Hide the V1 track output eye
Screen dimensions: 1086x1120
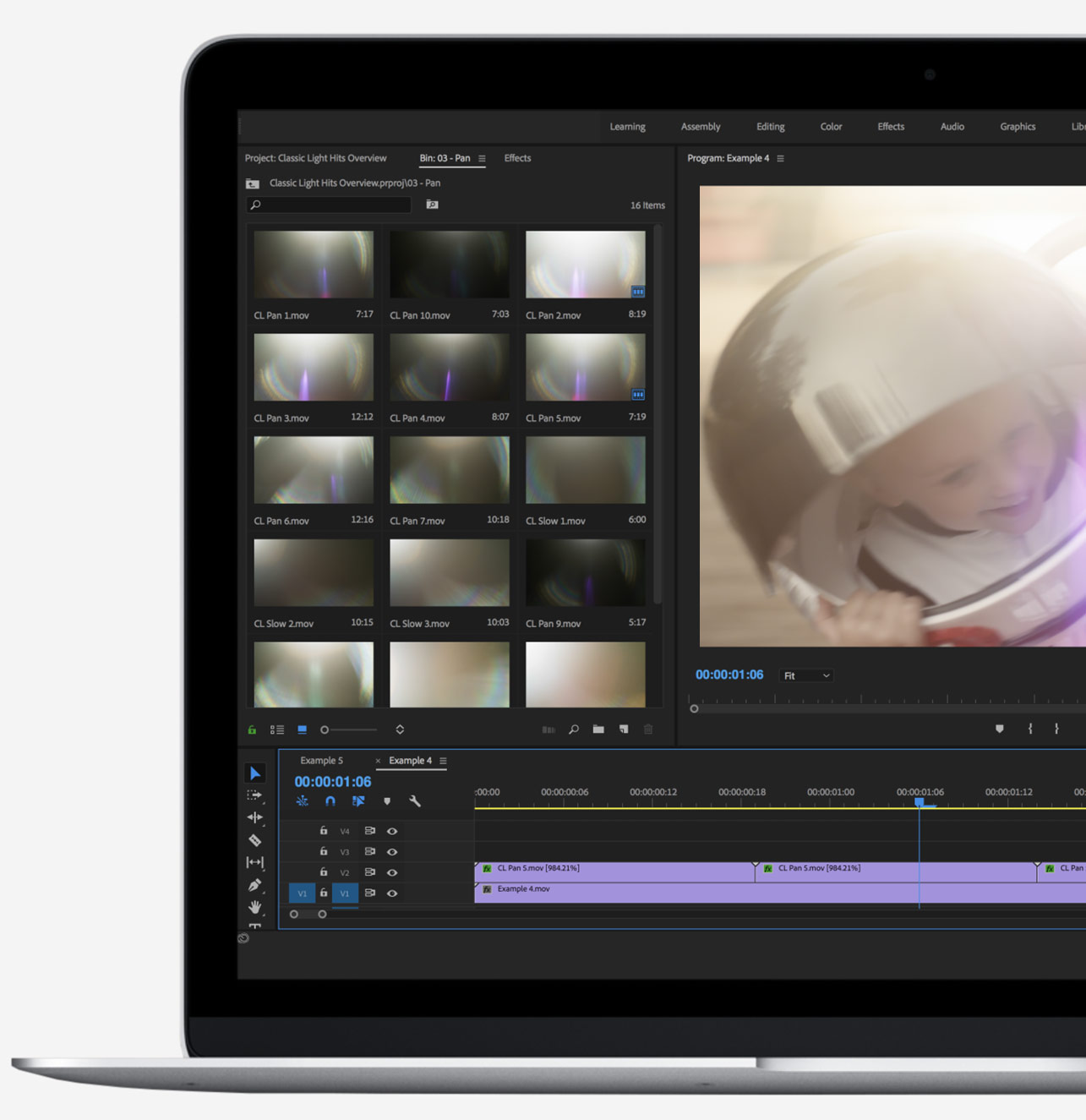pyautogui.click(x=392, y=893)
